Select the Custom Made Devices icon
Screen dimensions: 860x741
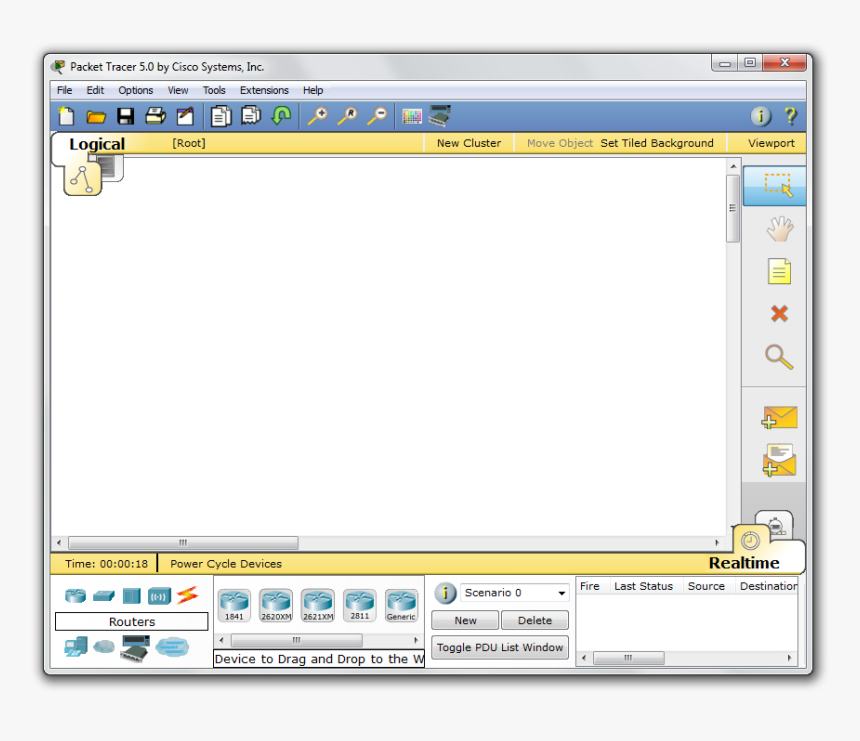point(135,648)
